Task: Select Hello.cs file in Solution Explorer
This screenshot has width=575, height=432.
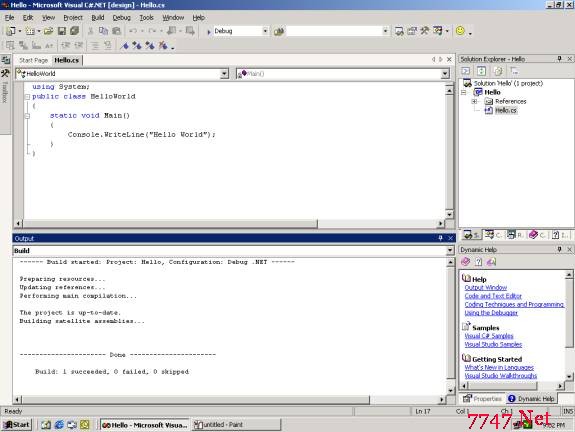Action: 506,110
